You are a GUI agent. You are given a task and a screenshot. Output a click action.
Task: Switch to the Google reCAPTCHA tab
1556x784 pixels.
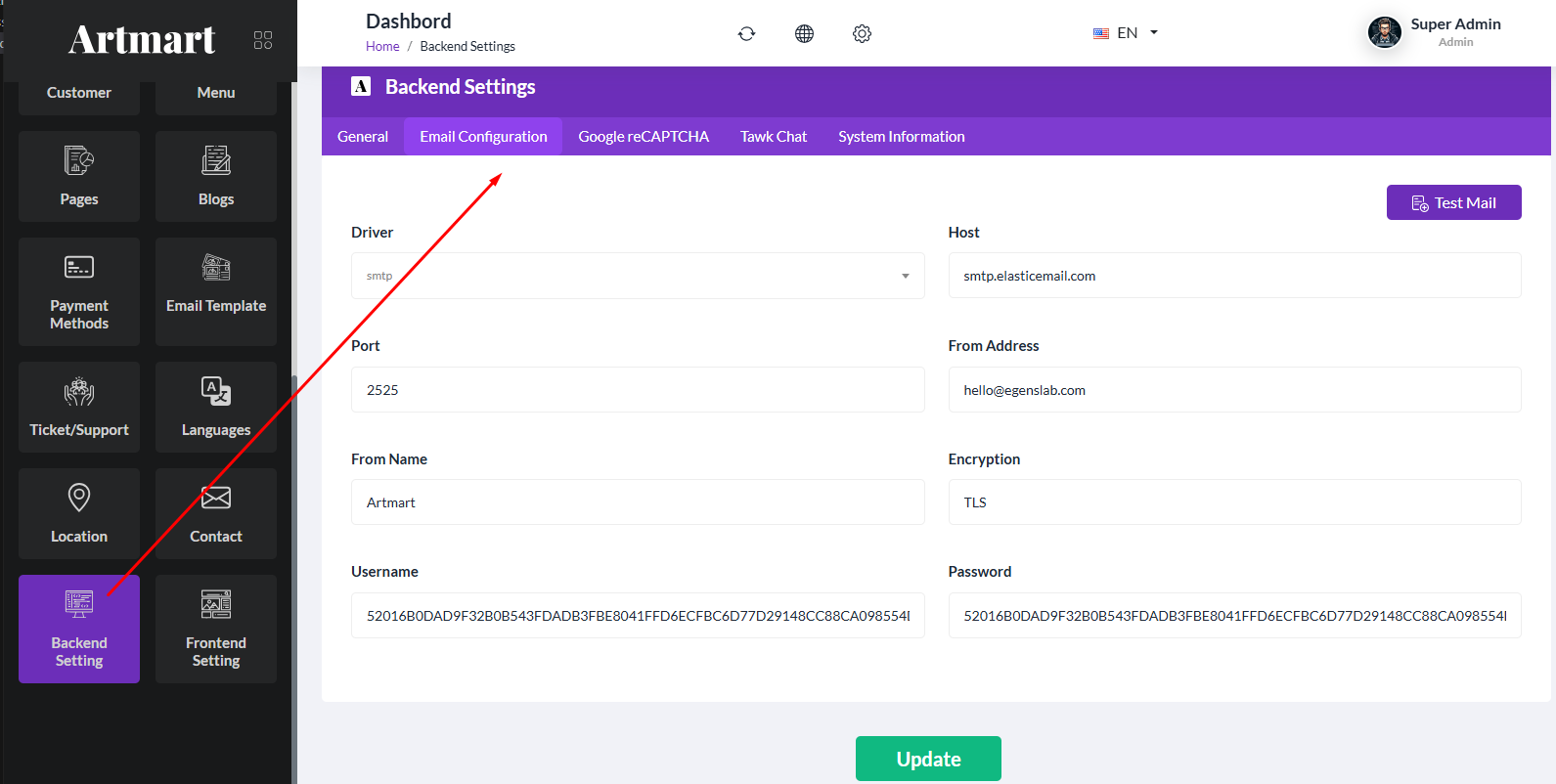pyautogui.click(x=643, y=137)
